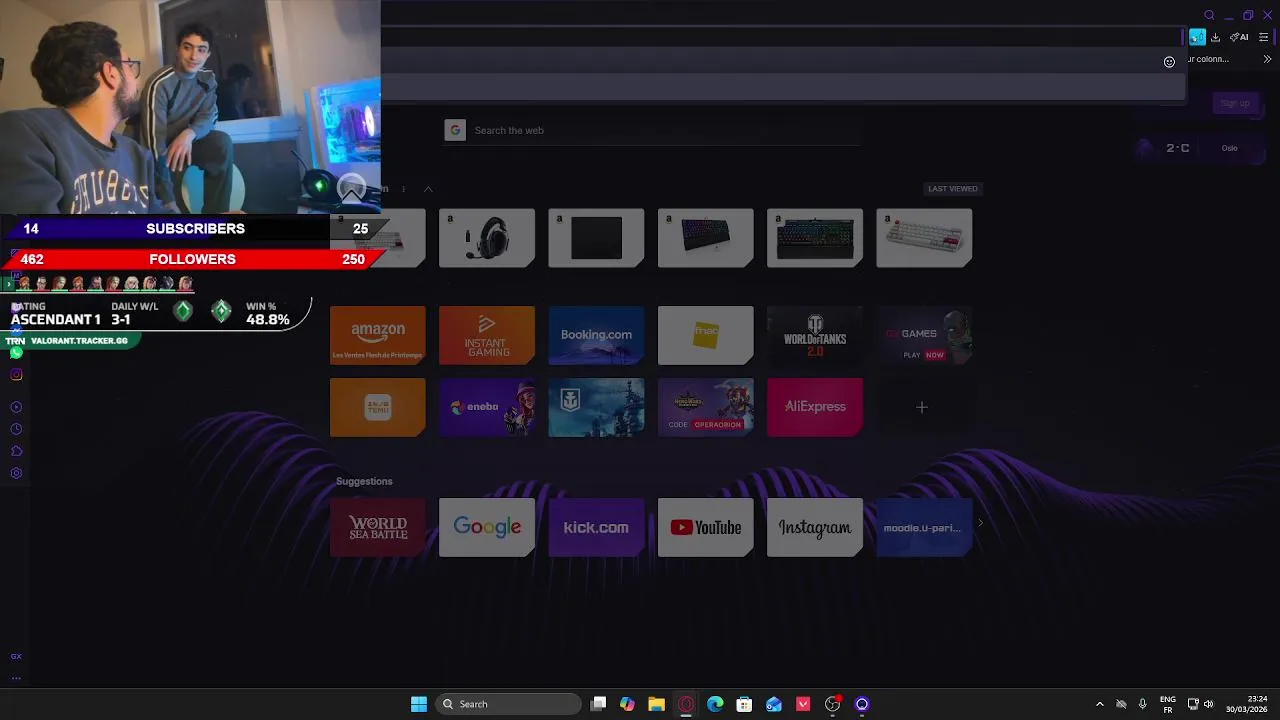Open the Eneba speed dial tile
This screenshot has height=720, width=1280.
pos(487,407)
